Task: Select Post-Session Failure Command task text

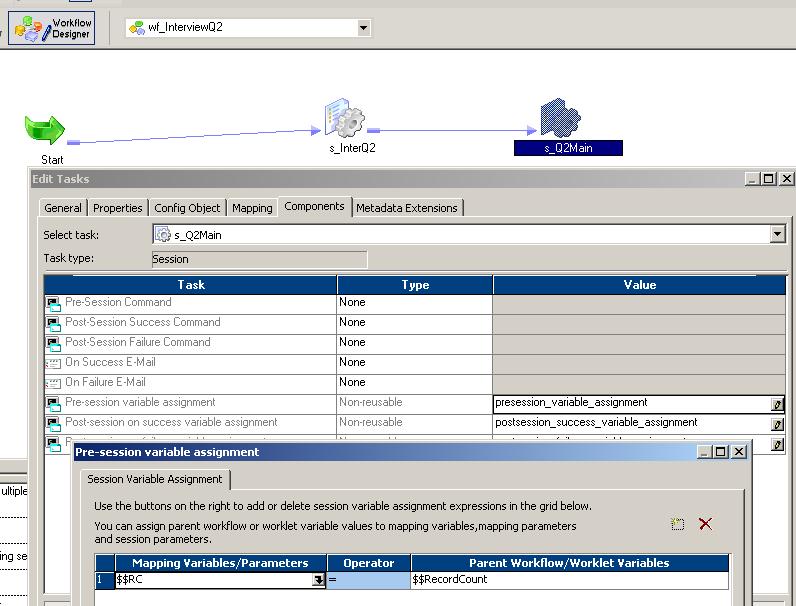Action: (138, 342)
